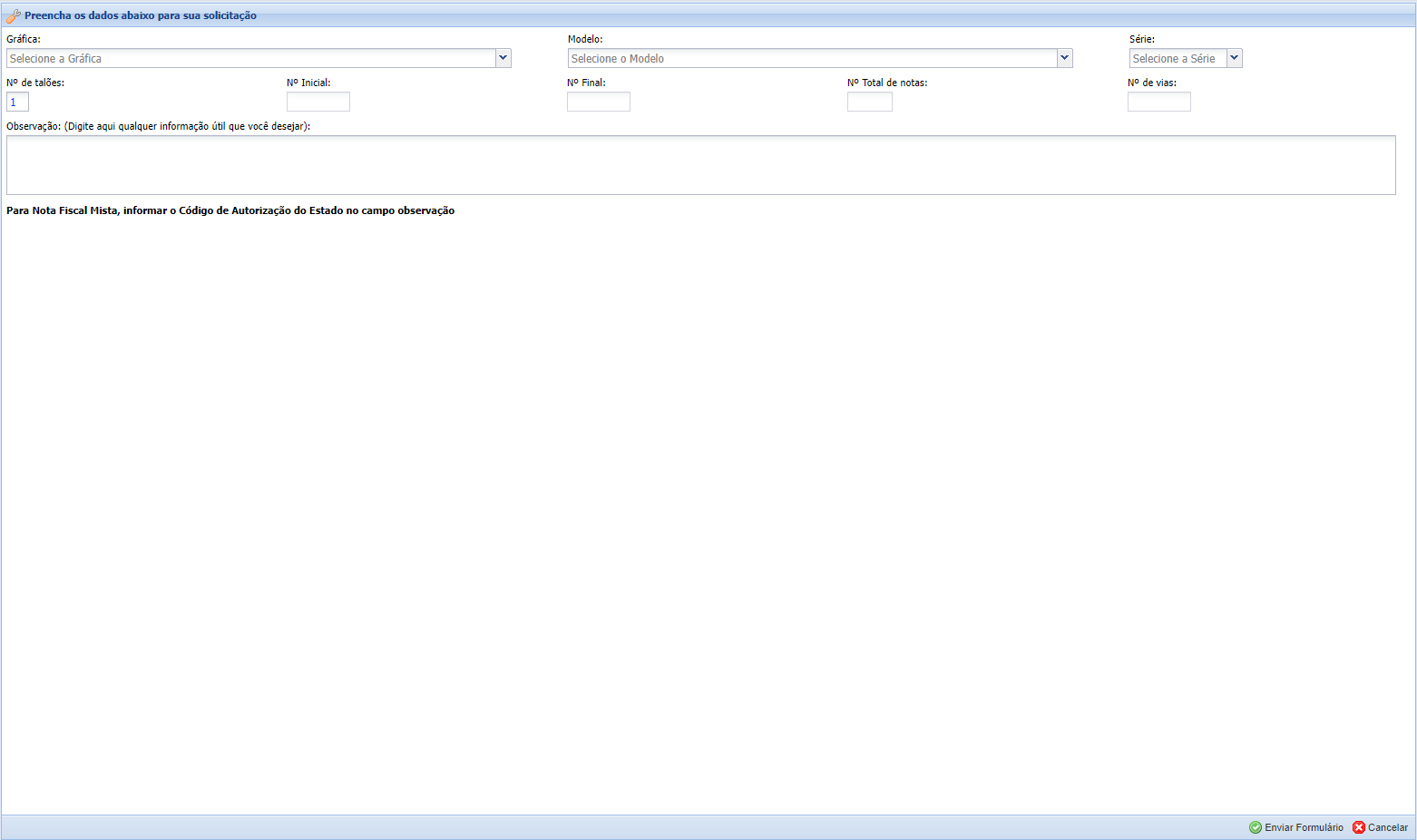The height and width of the screenshot is (840, 1417).
Task: Click the 'Nº de vias:' label
Action: 1152,83
